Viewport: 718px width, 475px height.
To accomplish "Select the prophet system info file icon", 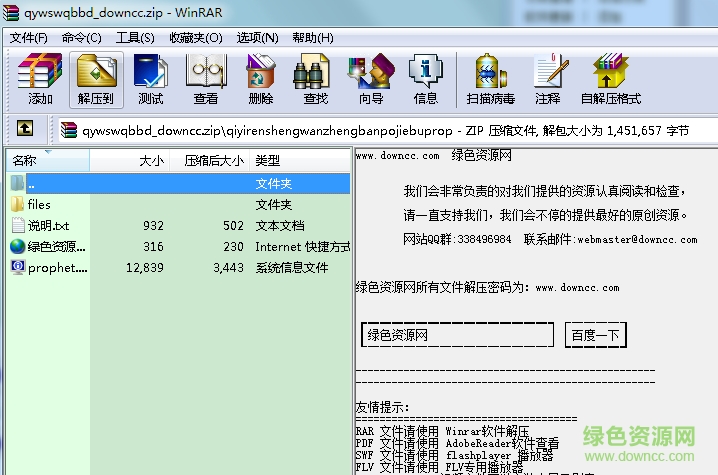I will click(18, 268).
